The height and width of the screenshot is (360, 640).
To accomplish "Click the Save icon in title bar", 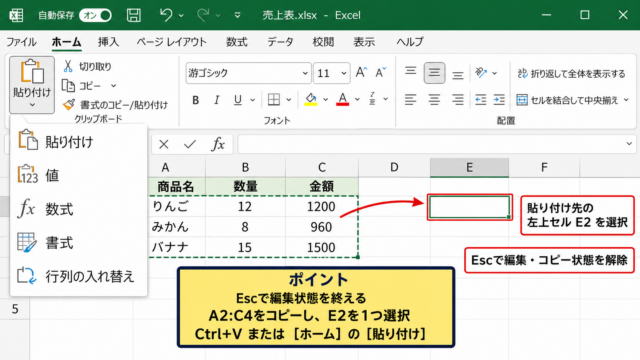I will (133, 15).
